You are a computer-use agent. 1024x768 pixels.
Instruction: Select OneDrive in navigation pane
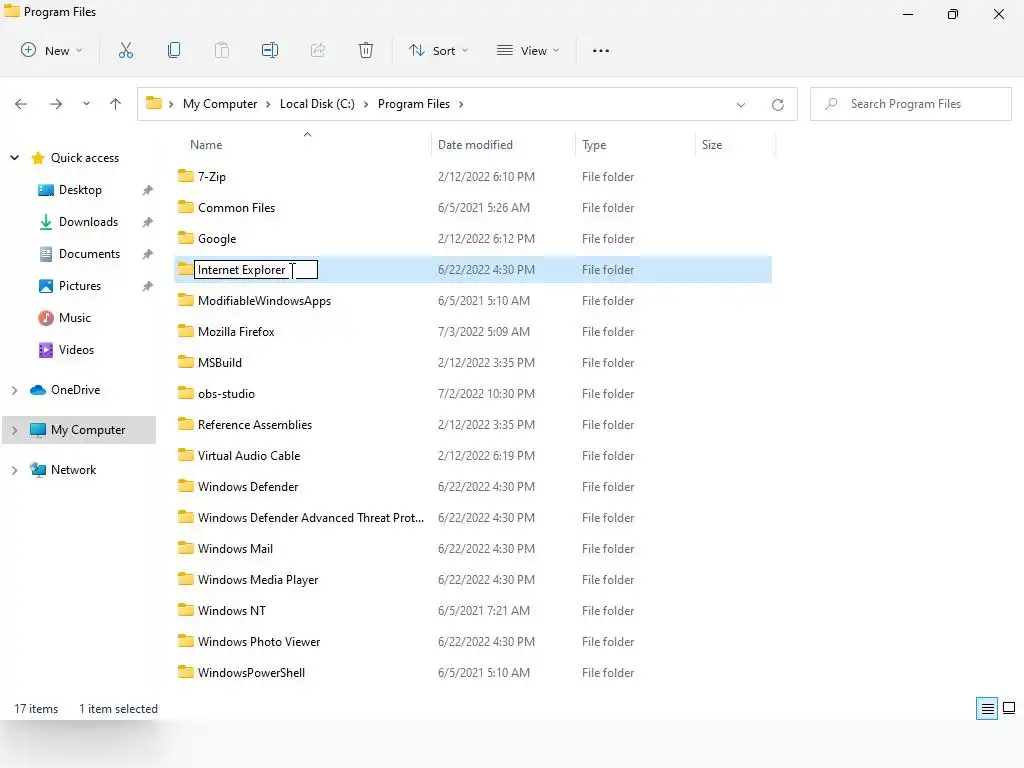[76, 390]
